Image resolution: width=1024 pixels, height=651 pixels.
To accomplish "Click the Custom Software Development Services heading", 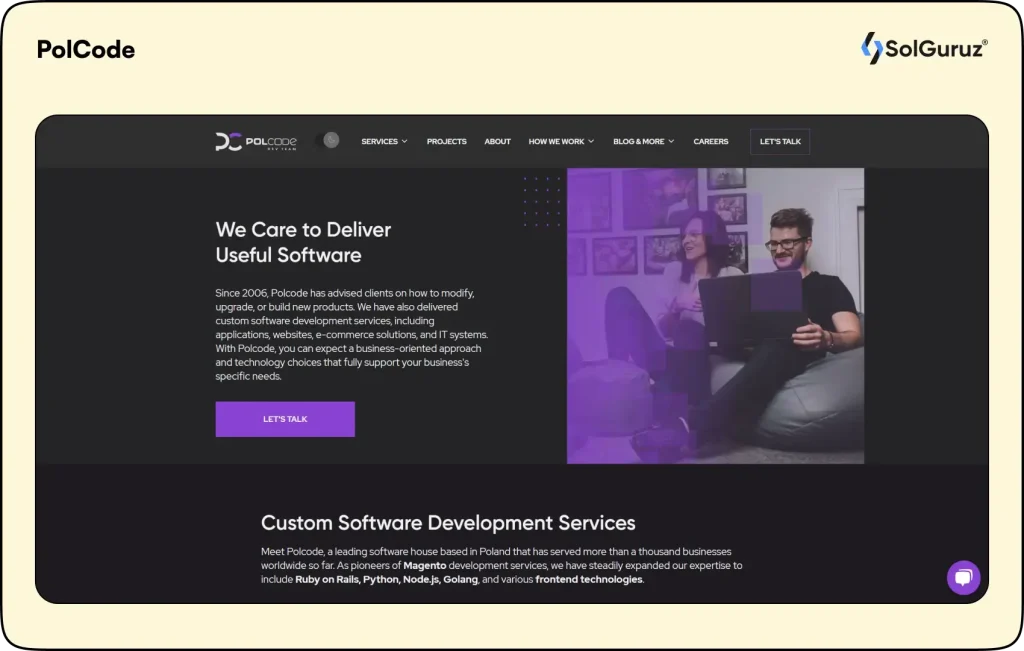I will click(x=448, y=523).
